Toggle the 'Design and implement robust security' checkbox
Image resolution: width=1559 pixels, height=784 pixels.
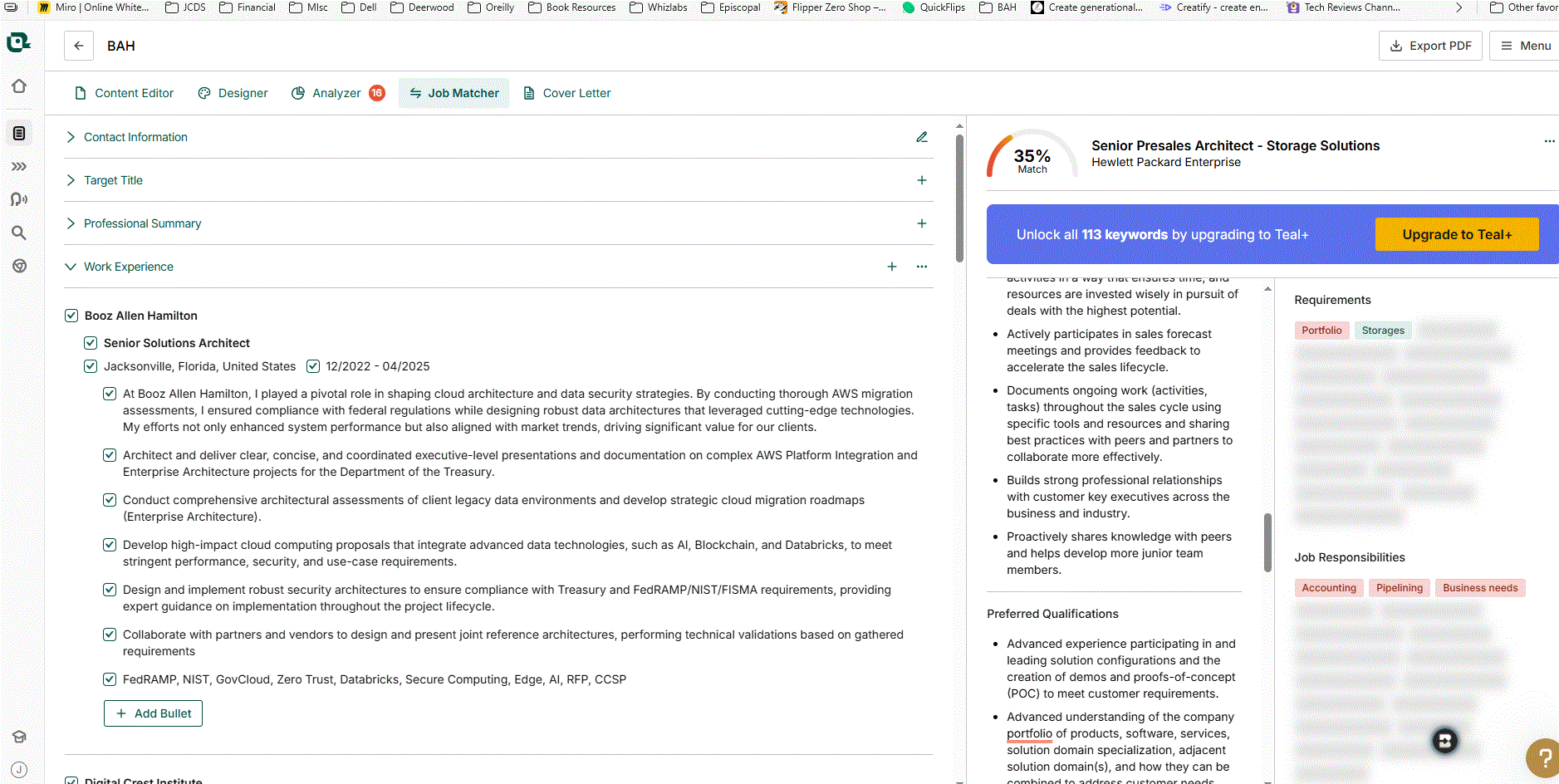tap(110, 590)
